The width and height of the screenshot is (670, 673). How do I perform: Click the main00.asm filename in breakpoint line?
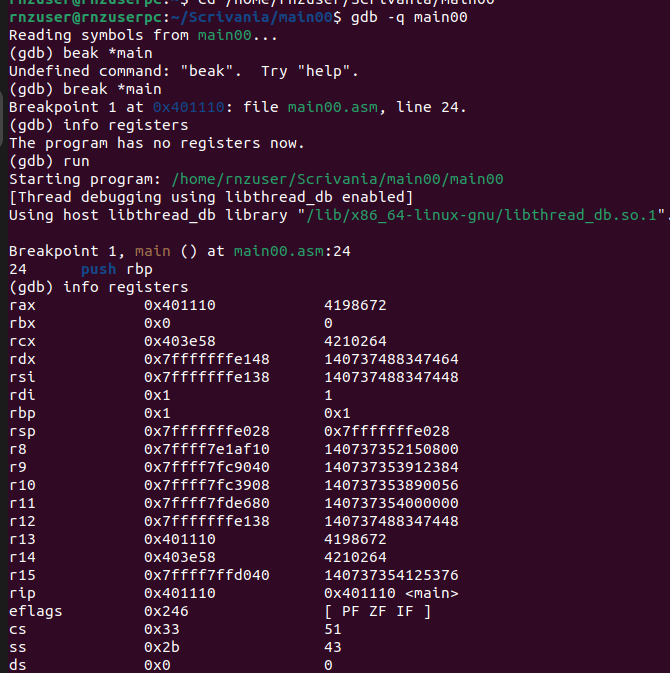click(x=333, y=107)
